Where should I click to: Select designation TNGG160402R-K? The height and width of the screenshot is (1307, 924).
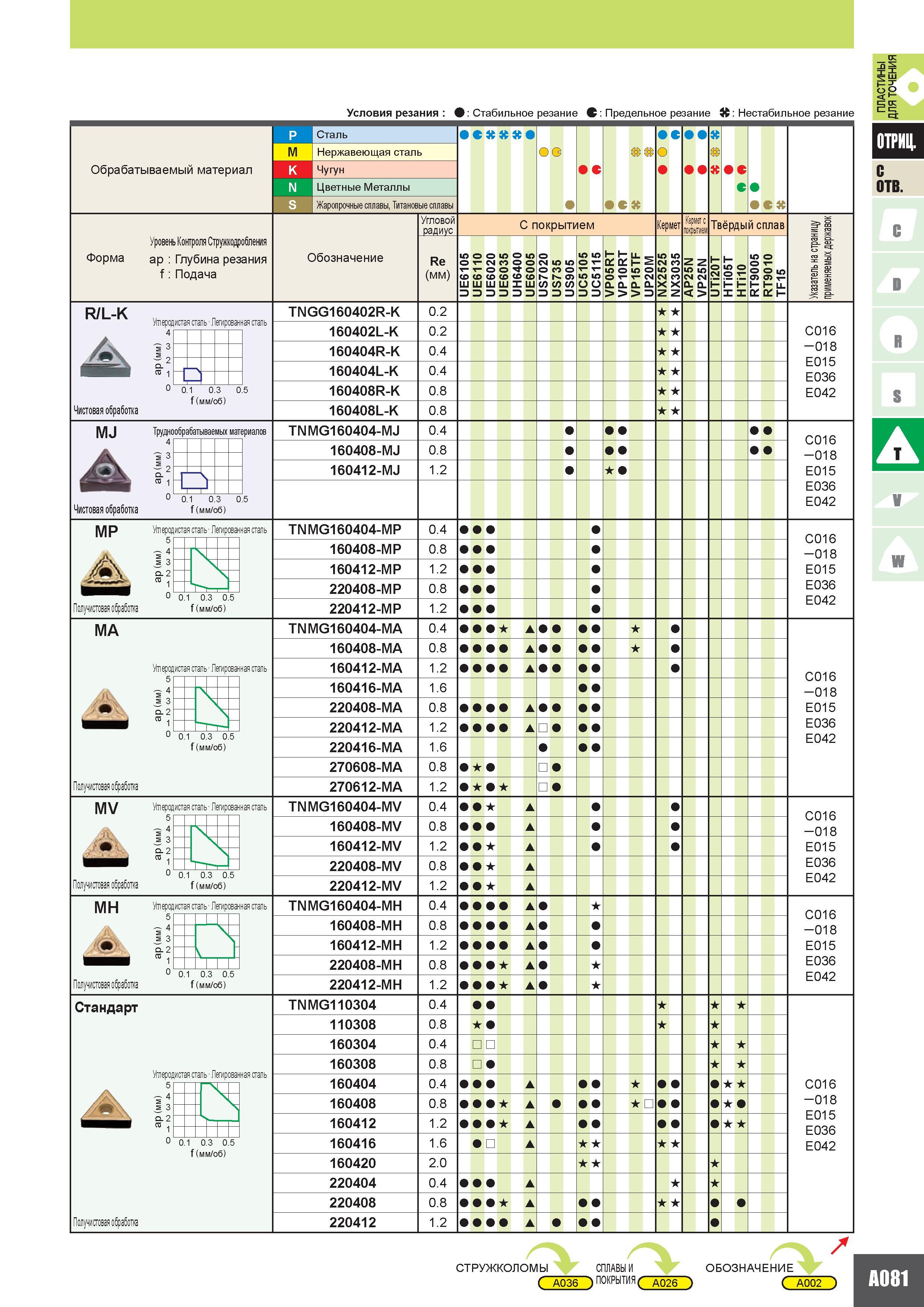click(344, 312)
